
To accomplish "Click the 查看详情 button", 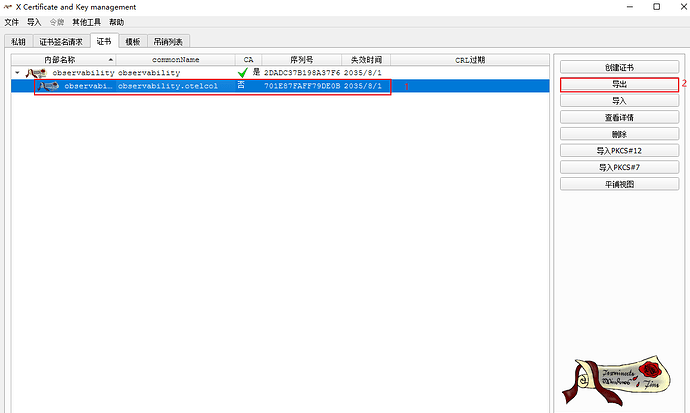I will (618, 117).
